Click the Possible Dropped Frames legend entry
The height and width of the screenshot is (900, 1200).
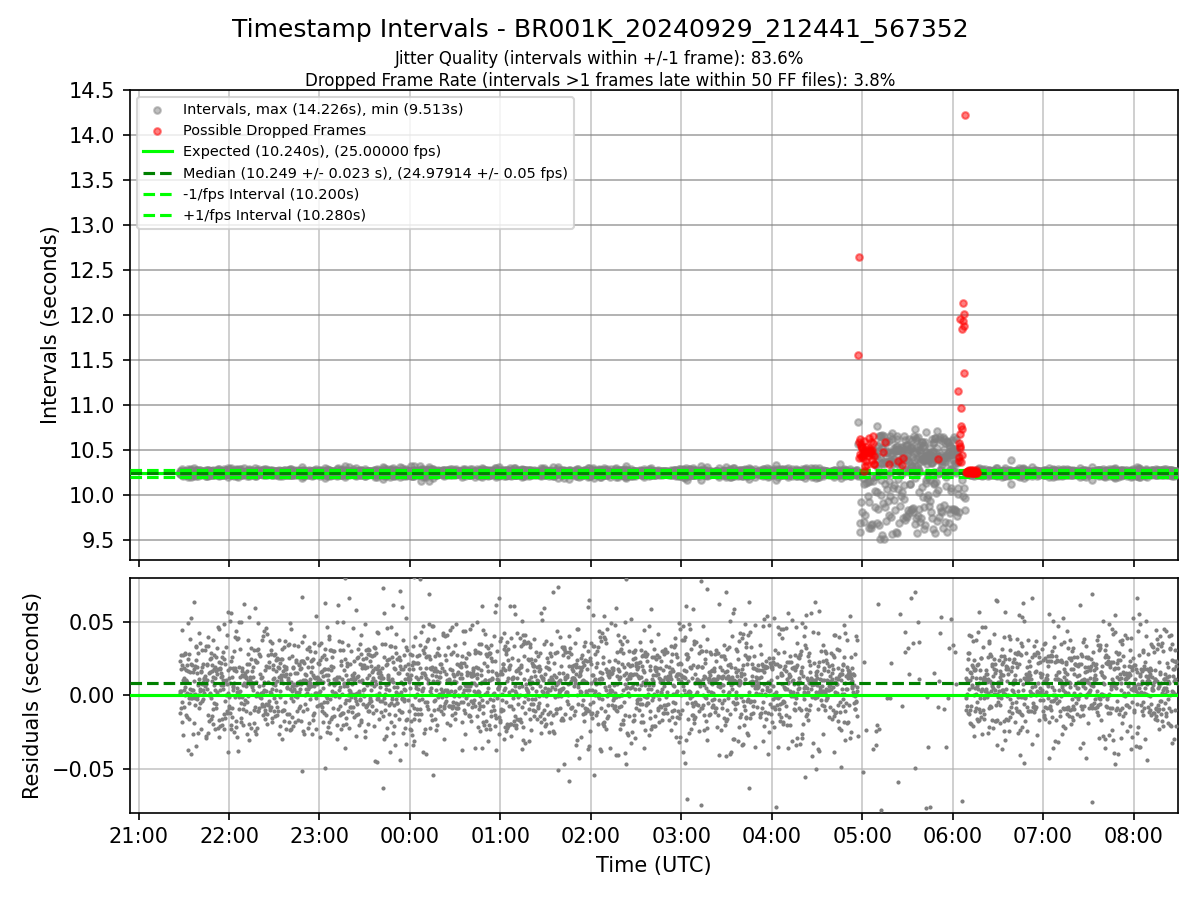click(x=274, y=130)
